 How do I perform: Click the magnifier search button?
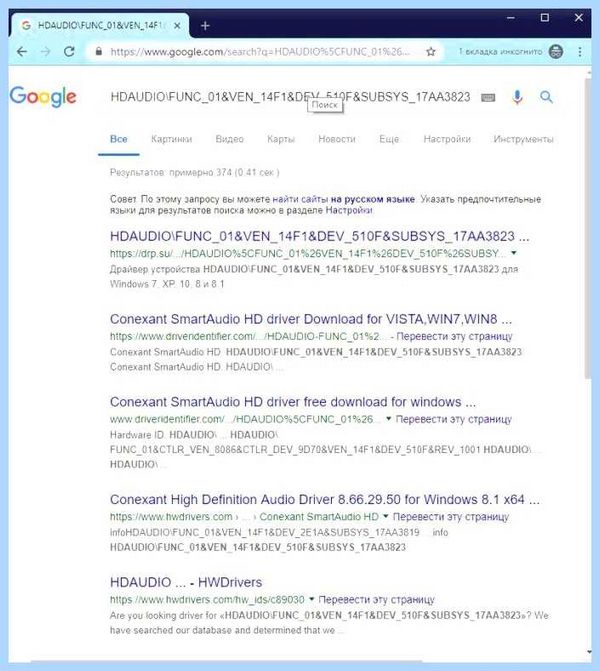click(x=547, y=97)
